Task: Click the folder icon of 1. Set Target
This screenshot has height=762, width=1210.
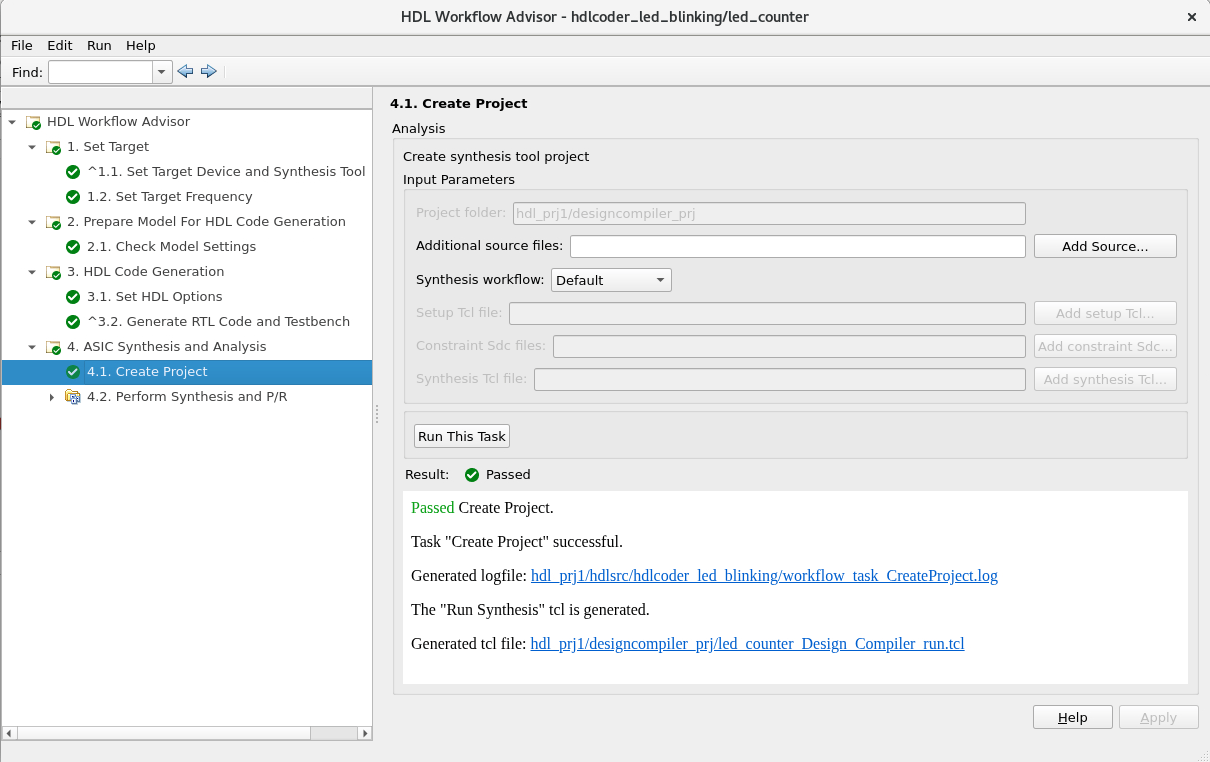Action: point(53,147)
